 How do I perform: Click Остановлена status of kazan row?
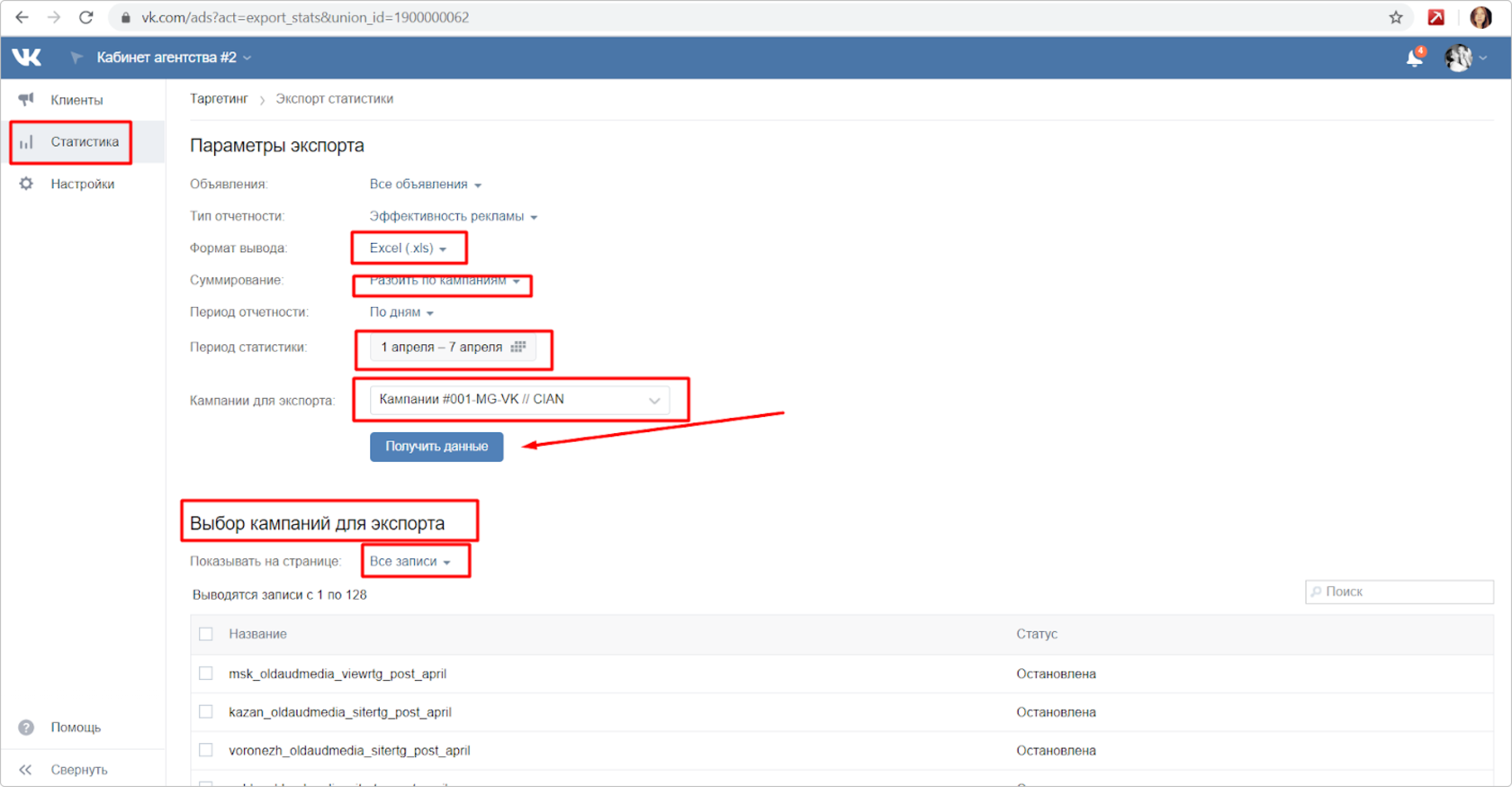[1057, 712]
